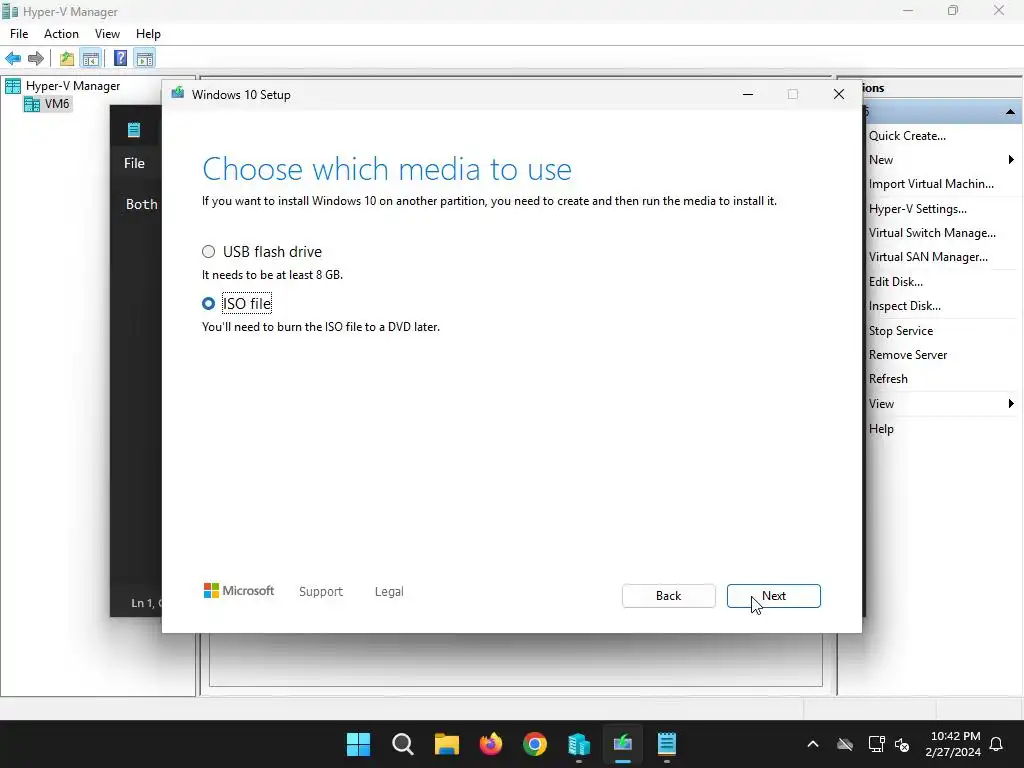Viewport: 1024px width, 768px height.
Task: Click the OneDrive cloud tray icon
Action: 845,744
